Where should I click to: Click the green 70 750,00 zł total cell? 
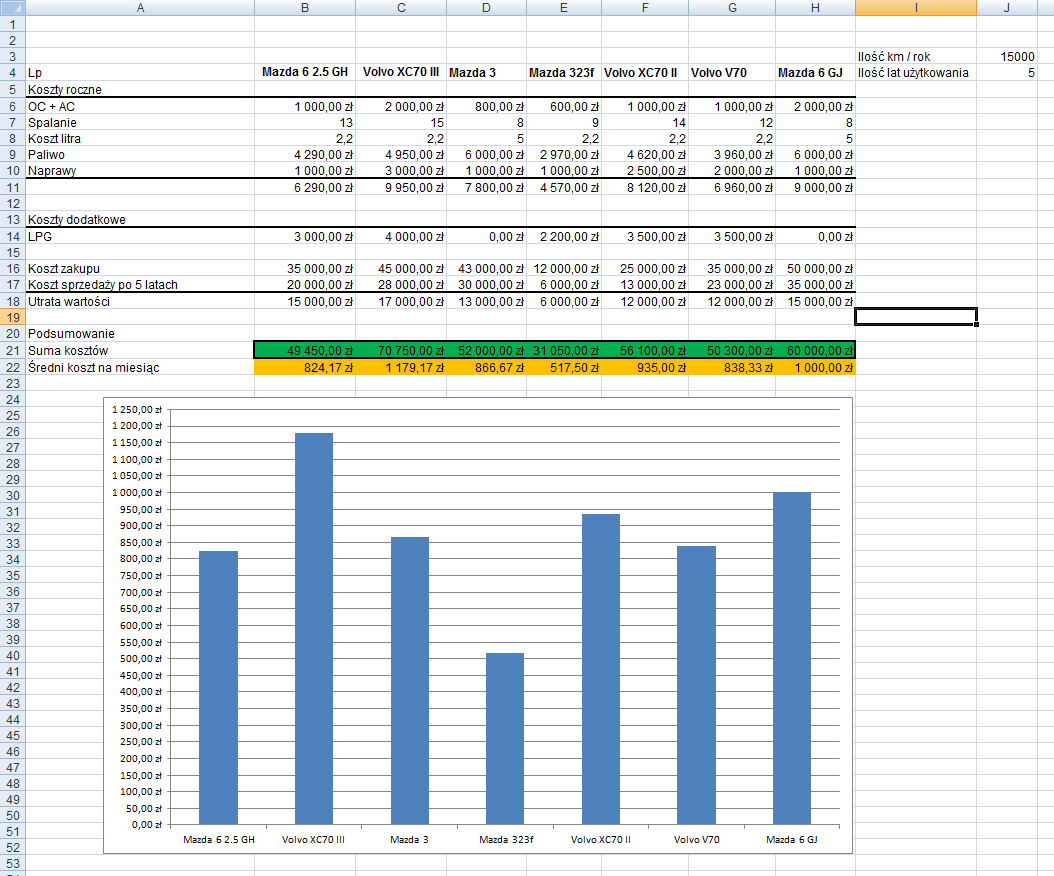point(400,350)
